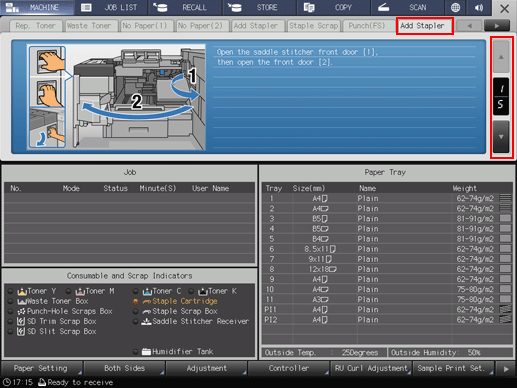Click the Toner Y indicator icon
The height and width of the screenshot is (388, 517).
point(22,291)
